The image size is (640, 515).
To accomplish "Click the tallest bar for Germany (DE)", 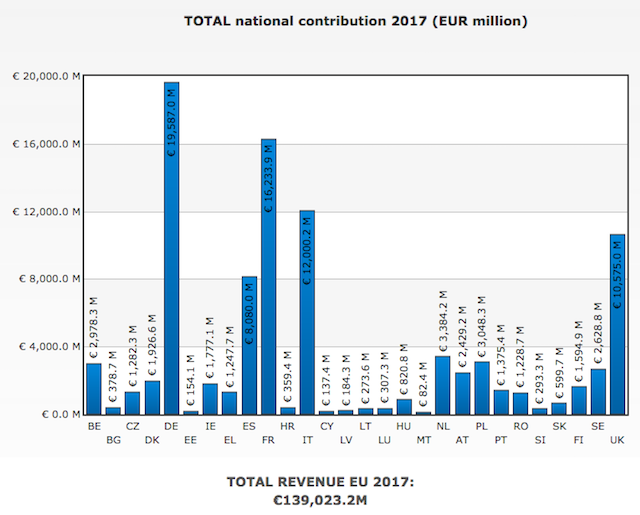I will point(171,250).
